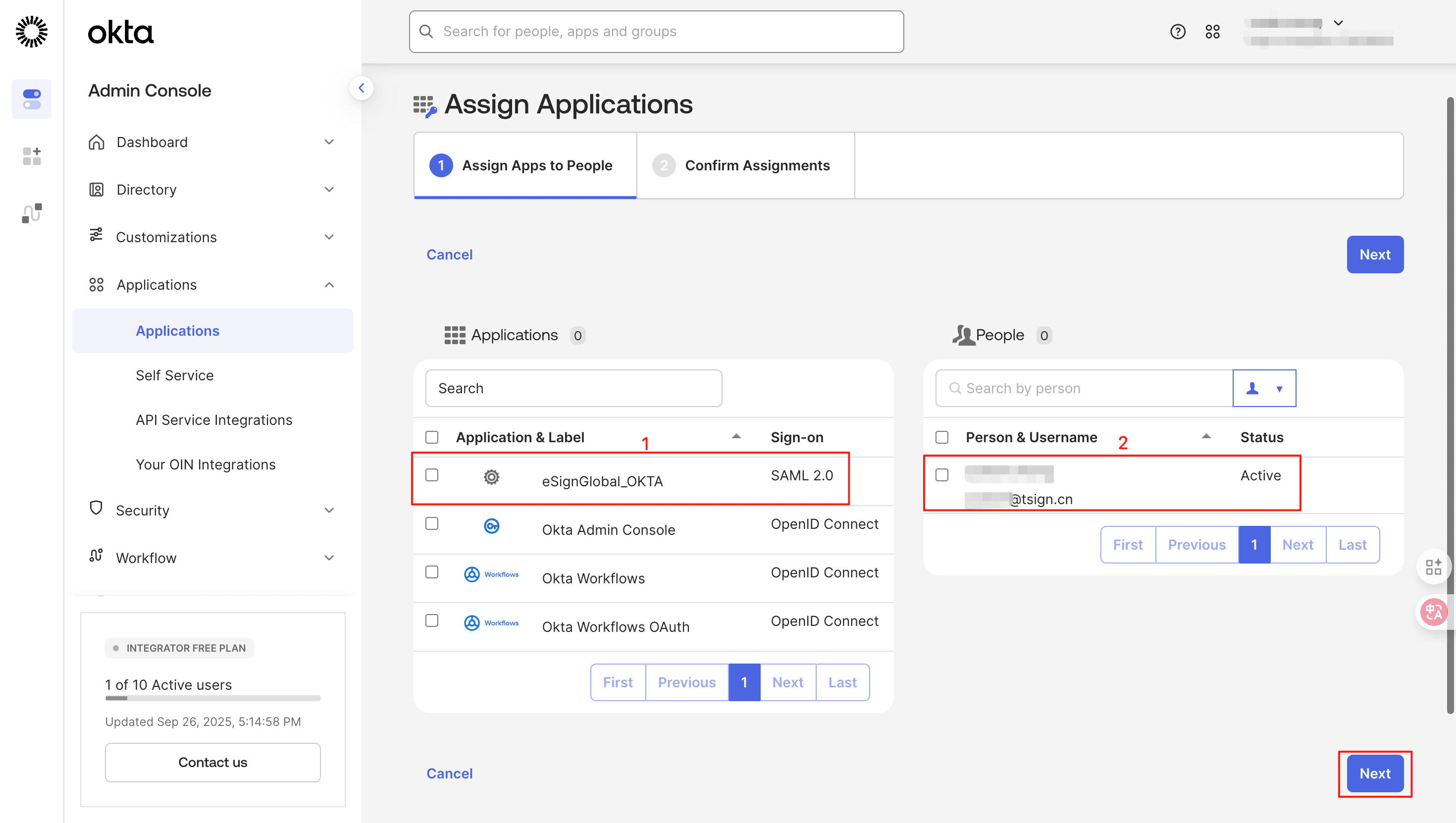Click the translate floating icon at right edge
This screenshot has height=823, width=1456.
click(x=1433, y=612)
